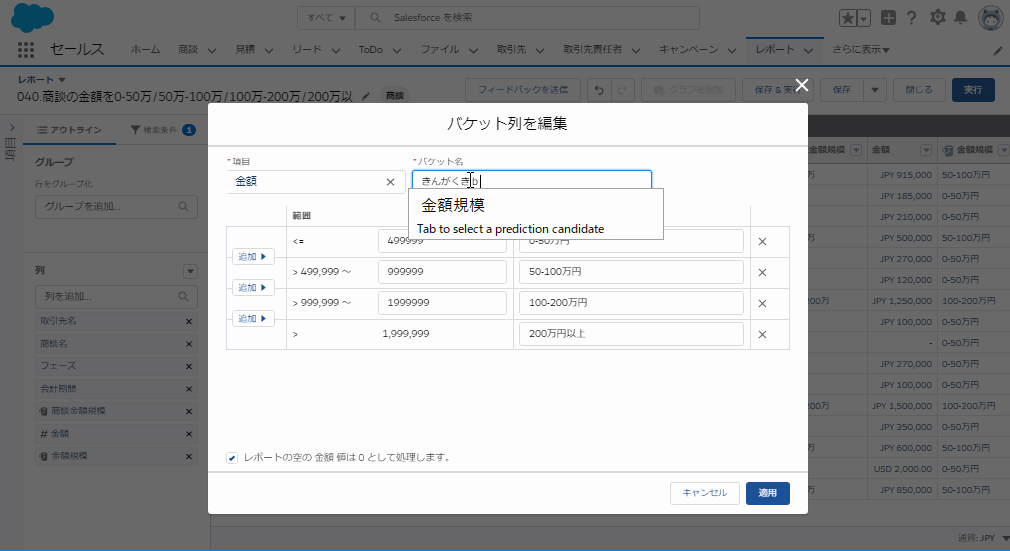The height and width of the screenshot is (551, 1010).
Task: Click フィードバックを送信 button
Action: point(523,90)
